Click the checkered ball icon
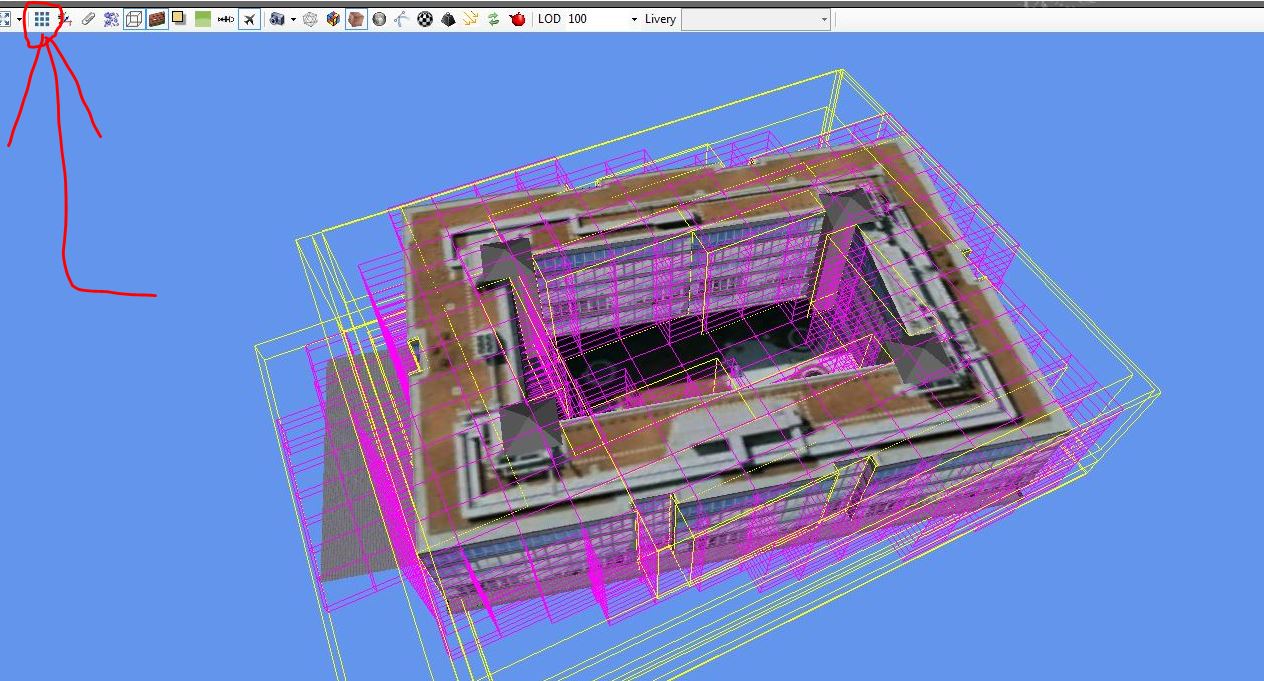The height and width of the screenshot is (681, 1264). point(425,19)
